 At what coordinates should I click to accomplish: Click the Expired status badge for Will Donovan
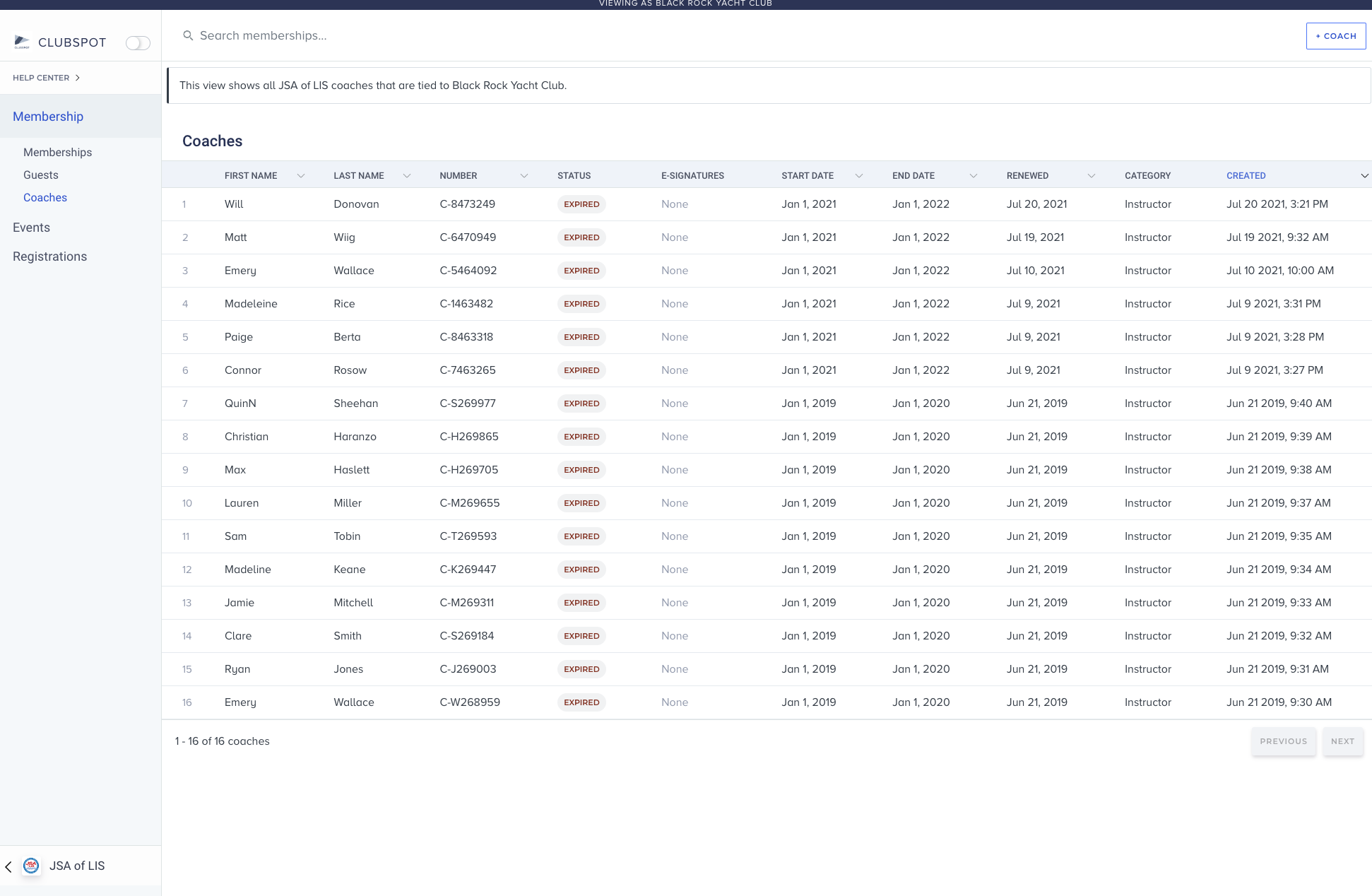coord(581,204)
